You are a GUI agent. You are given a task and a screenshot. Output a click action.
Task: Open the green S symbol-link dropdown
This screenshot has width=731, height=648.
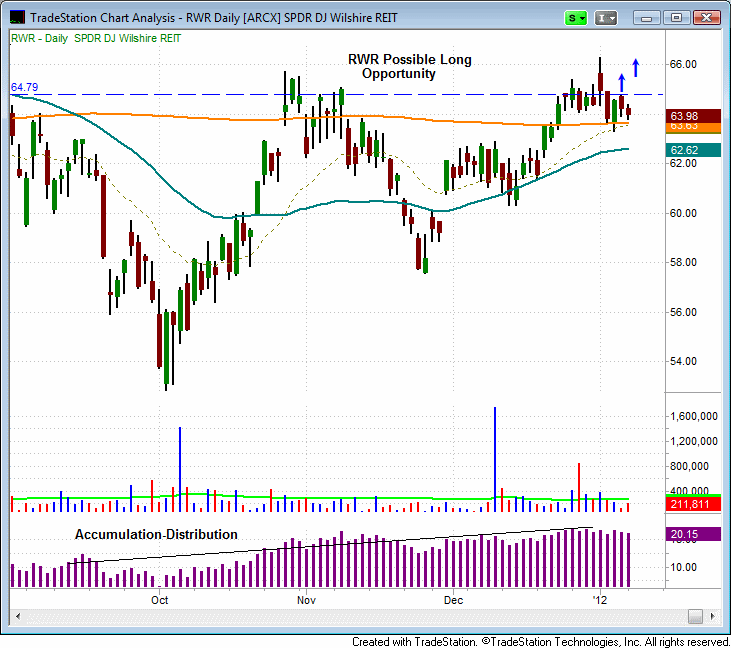coord(576,18)
